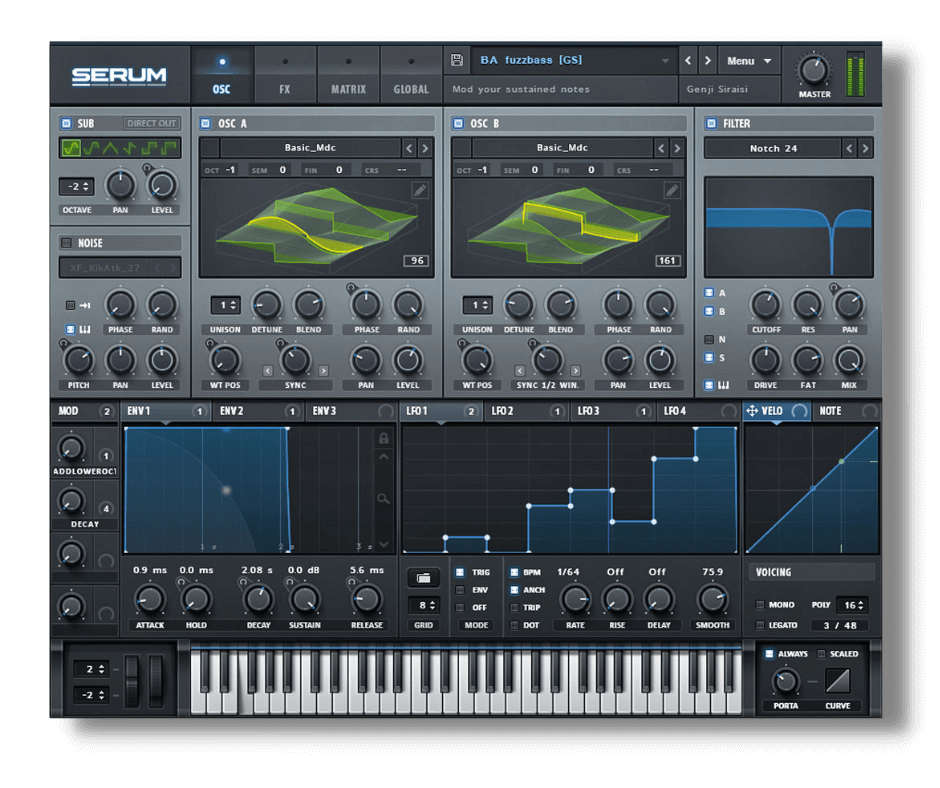Click the envelope lock icon
940x788 pixels.
[383, 438]
